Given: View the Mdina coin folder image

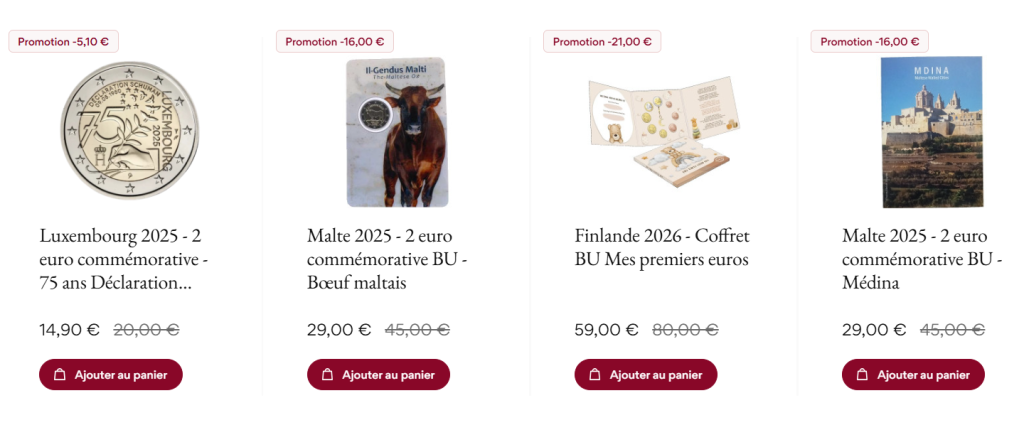Looking at the screenshot, I should point(932,131).
